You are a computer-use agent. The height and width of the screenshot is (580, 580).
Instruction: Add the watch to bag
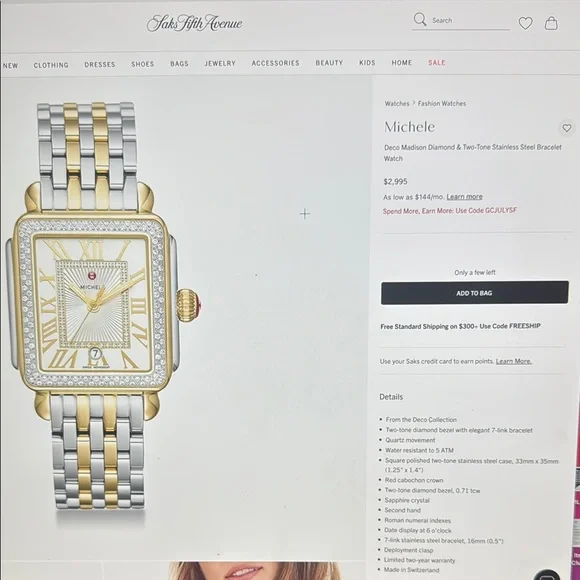[x=475, y=293]
